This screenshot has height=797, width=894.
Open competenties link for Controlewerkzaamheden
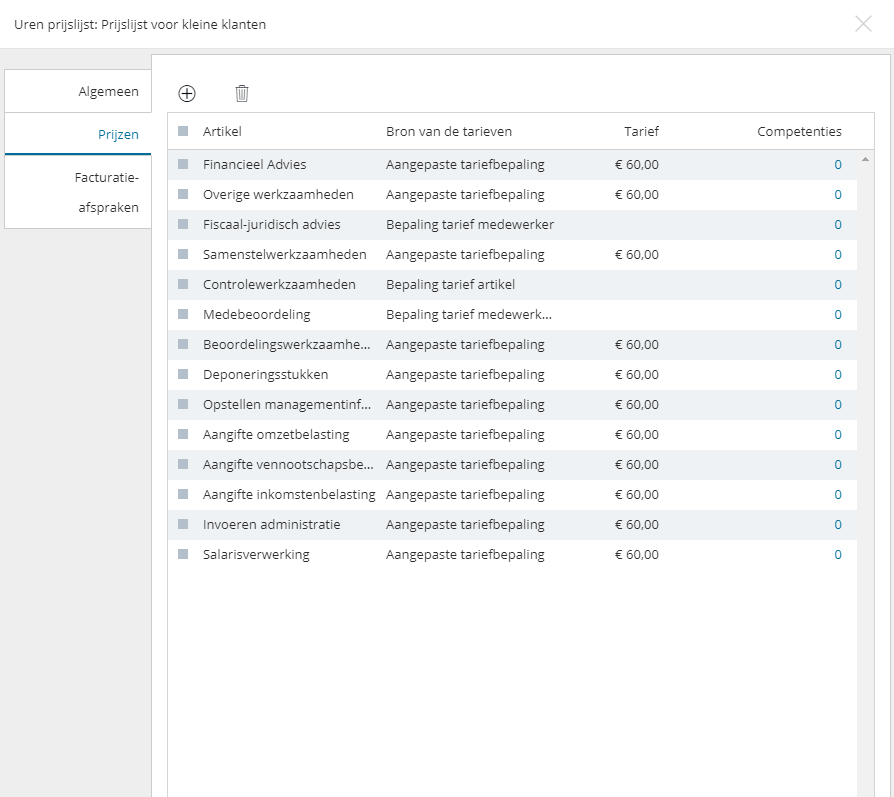tap(838, 284)
